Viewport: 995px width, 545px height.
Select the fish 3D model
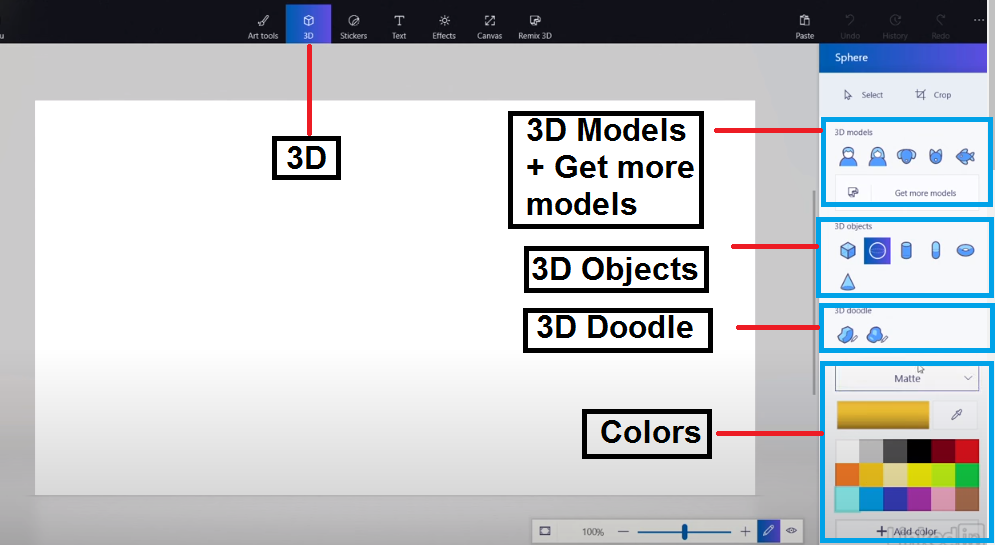[x=965, y=156]
